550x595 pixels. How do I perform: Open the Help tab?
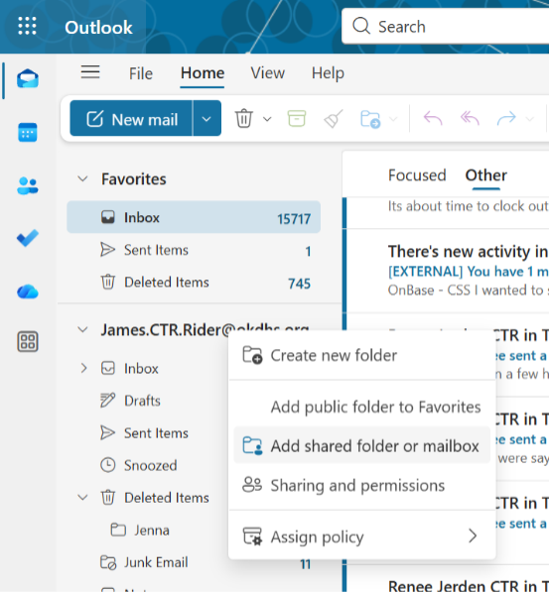[x=328, y=73]
